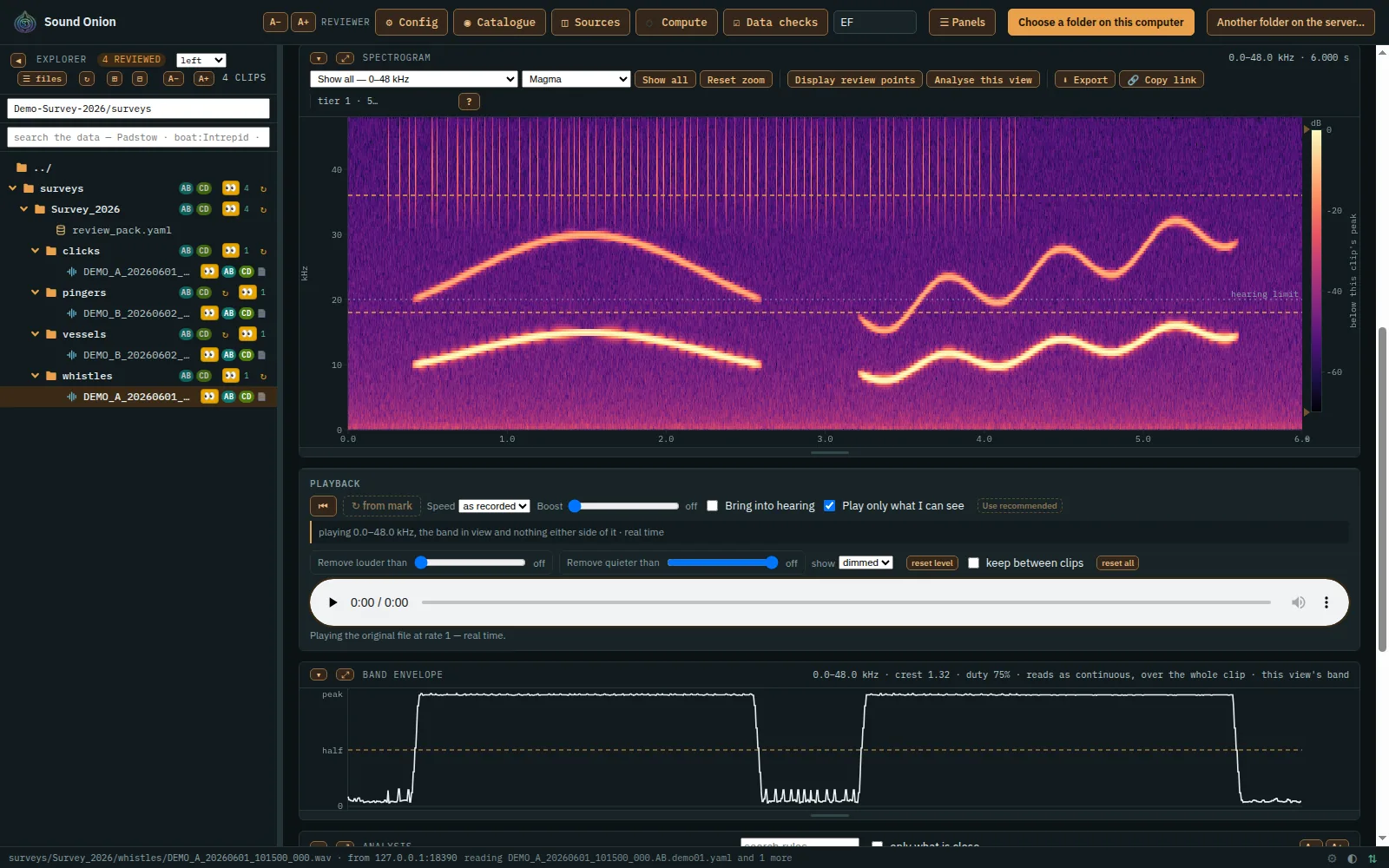Collapse the Explorer panel with the arrow icon
1389x868 pixels.
click(18, 60)
